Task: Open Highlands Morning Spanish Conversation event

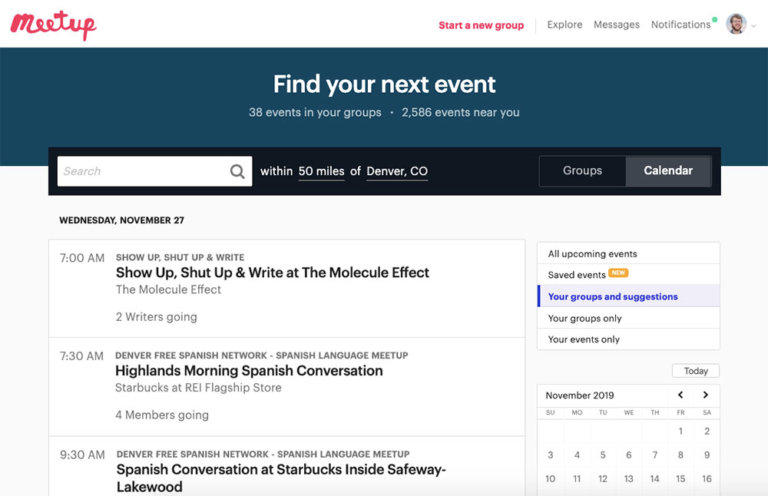Action: [x=249, y=371]
